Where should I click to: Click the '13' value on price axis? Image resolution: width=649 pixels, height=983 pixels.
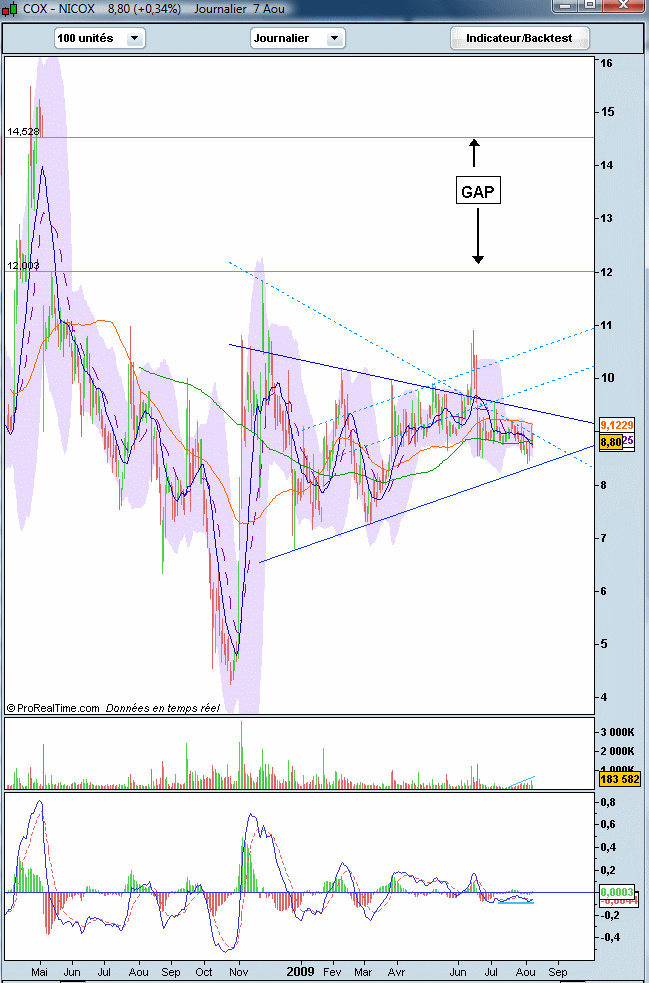[x=606, y=218]
